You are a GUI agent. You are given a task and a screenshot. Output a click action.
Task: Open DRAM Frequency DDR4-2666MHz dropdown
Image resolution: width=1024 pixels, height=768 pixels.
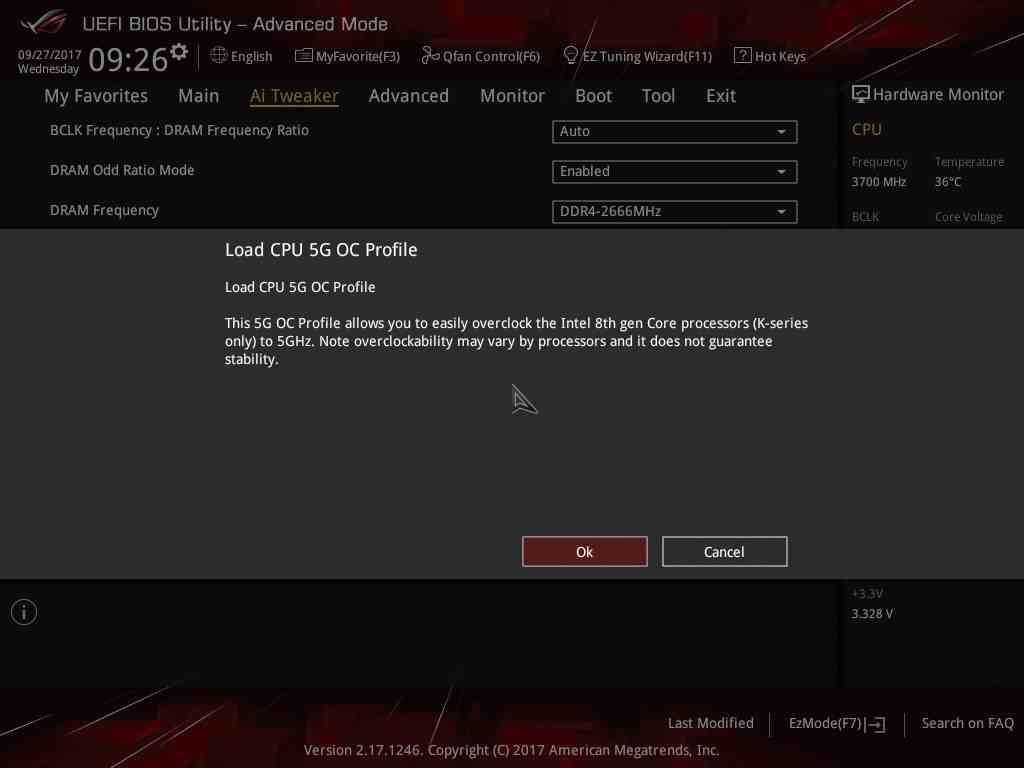click(x=674, y=212)
